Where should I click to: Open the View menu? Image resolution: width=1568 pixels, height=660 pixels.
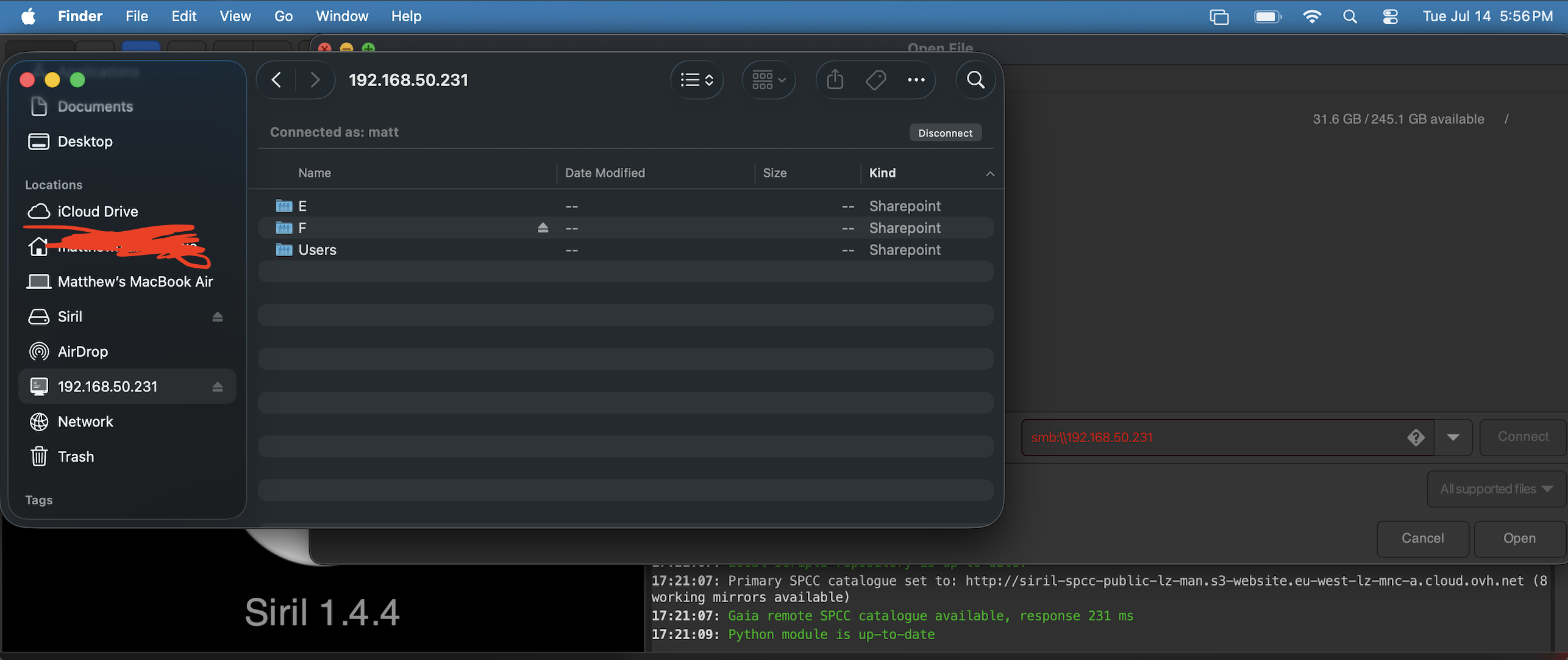[x=235, y=16]
